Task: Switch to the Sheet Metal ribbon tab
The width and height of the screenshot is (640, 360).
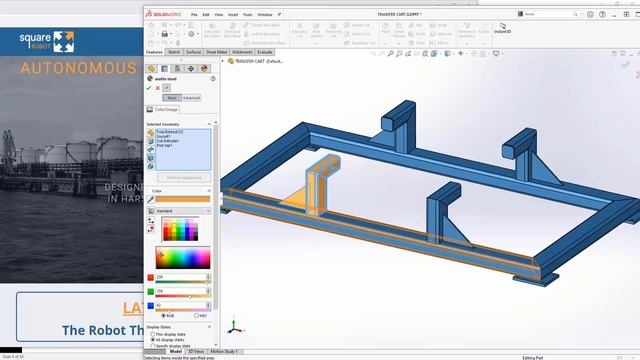Action: point(216,52)
